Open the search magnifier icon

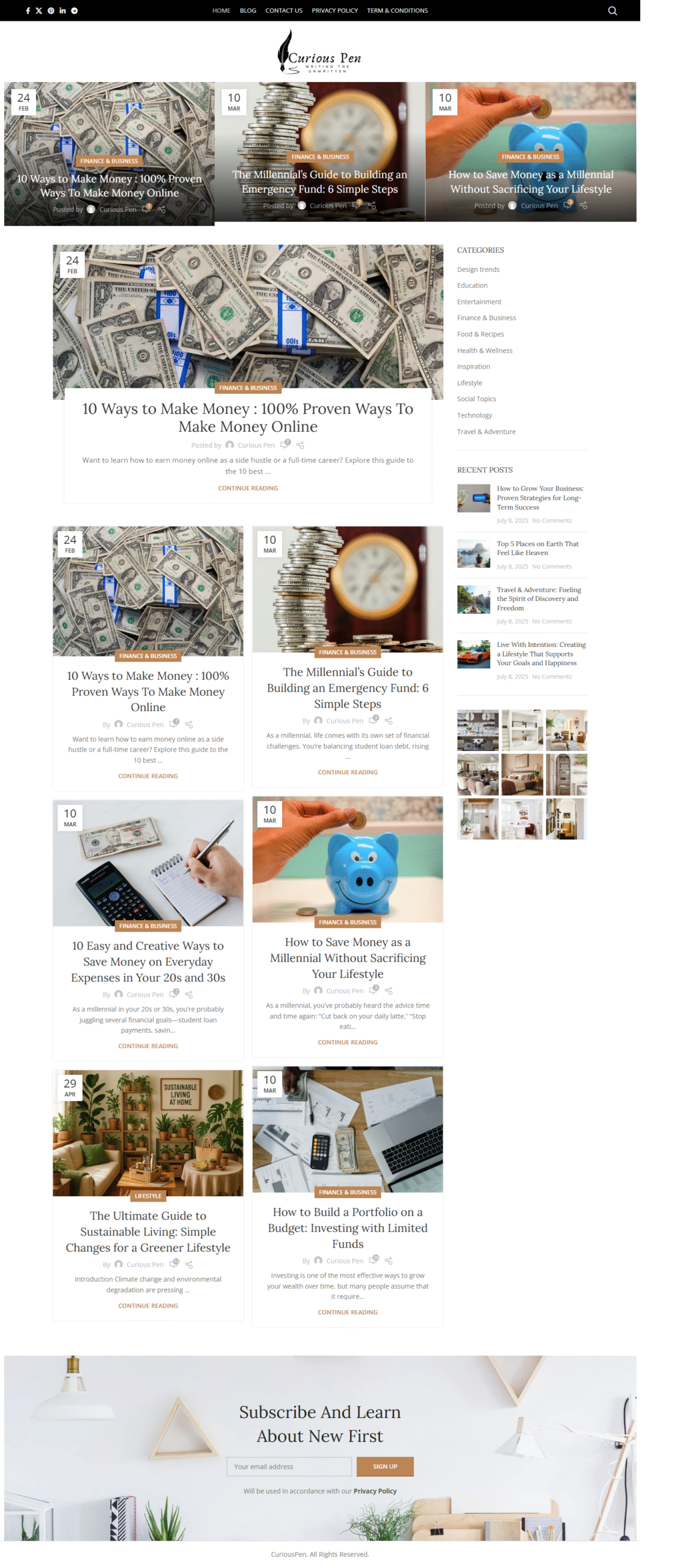(612, 10)
